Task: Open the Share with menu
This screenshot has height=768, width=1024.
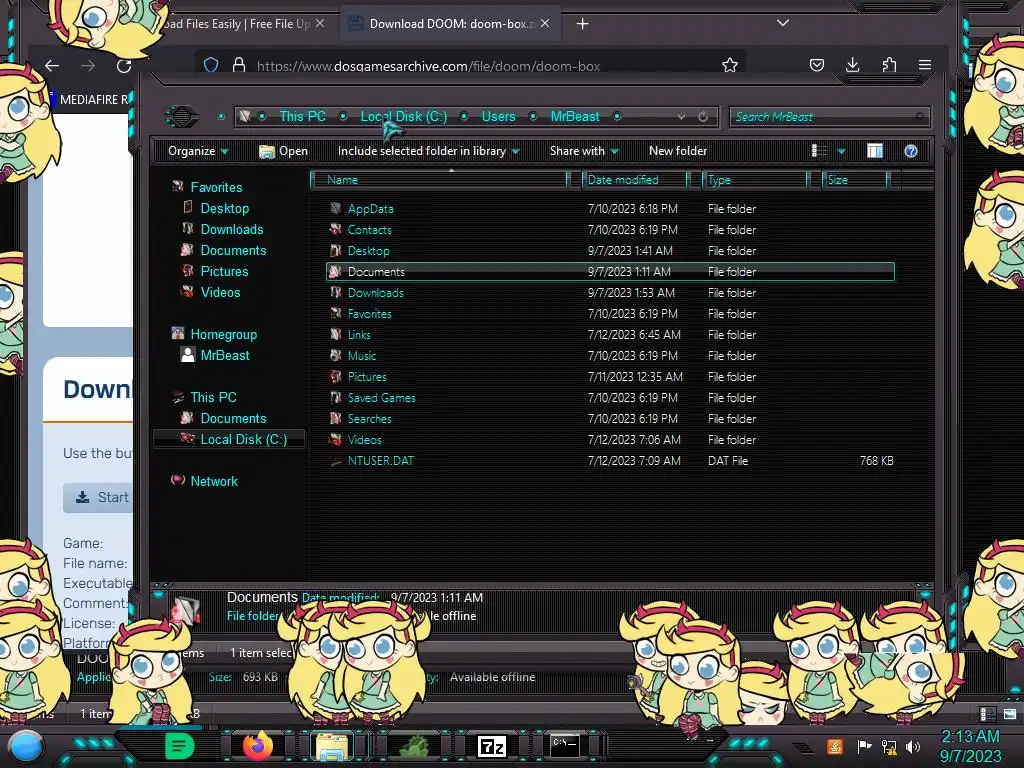Action: click(584, 151)
